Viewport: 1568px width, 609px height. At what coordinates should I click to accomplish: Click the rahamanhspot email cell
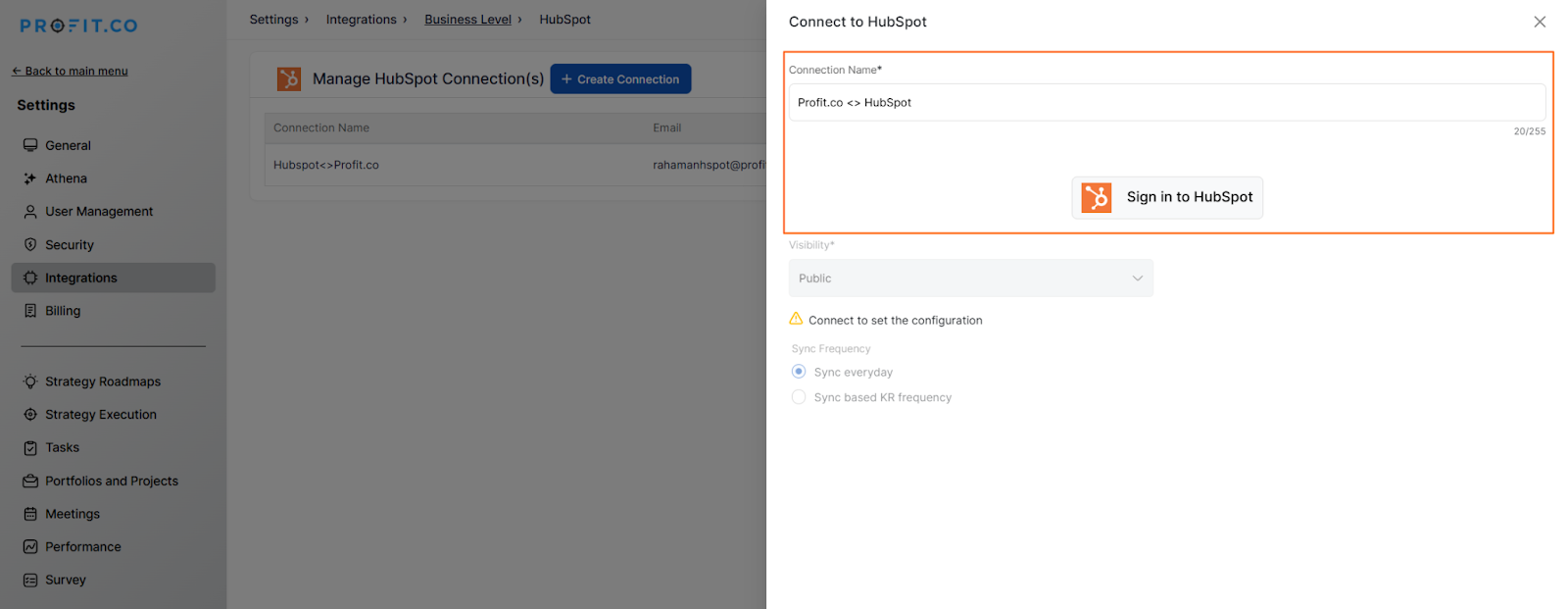pos(709,165)
